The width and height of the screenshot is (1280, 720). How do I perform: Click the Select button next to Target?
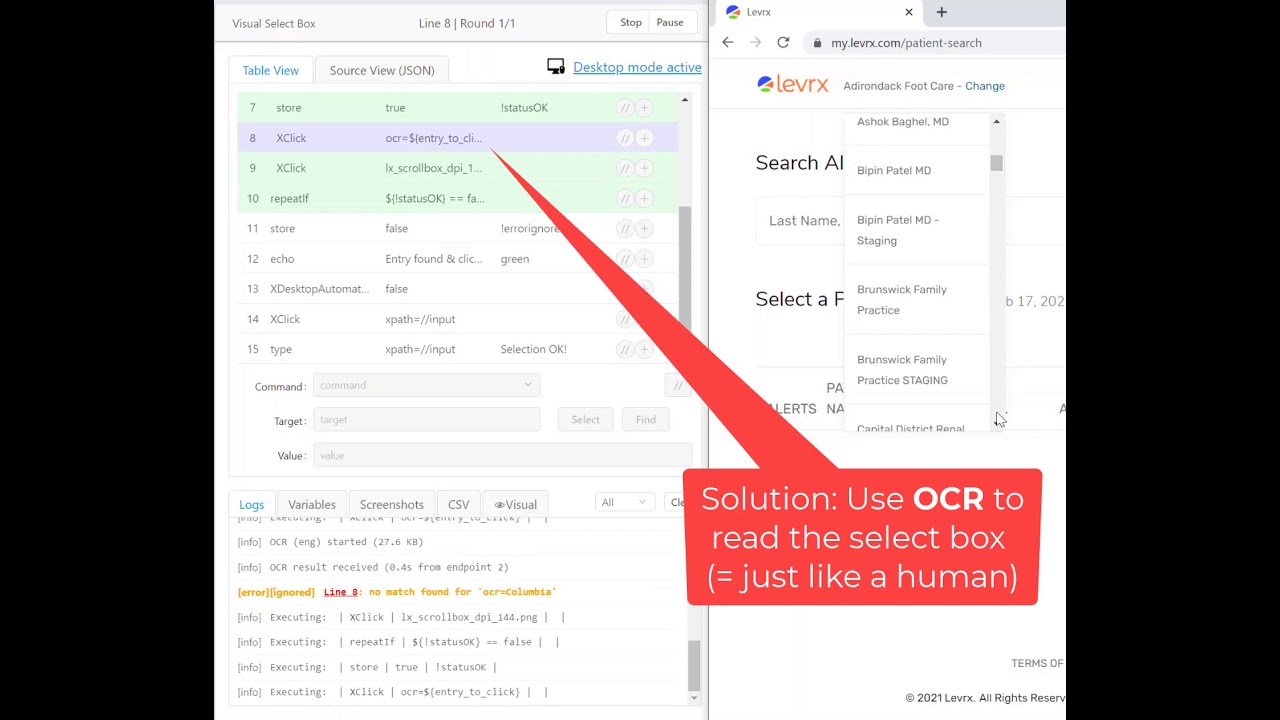pos(586,420)
